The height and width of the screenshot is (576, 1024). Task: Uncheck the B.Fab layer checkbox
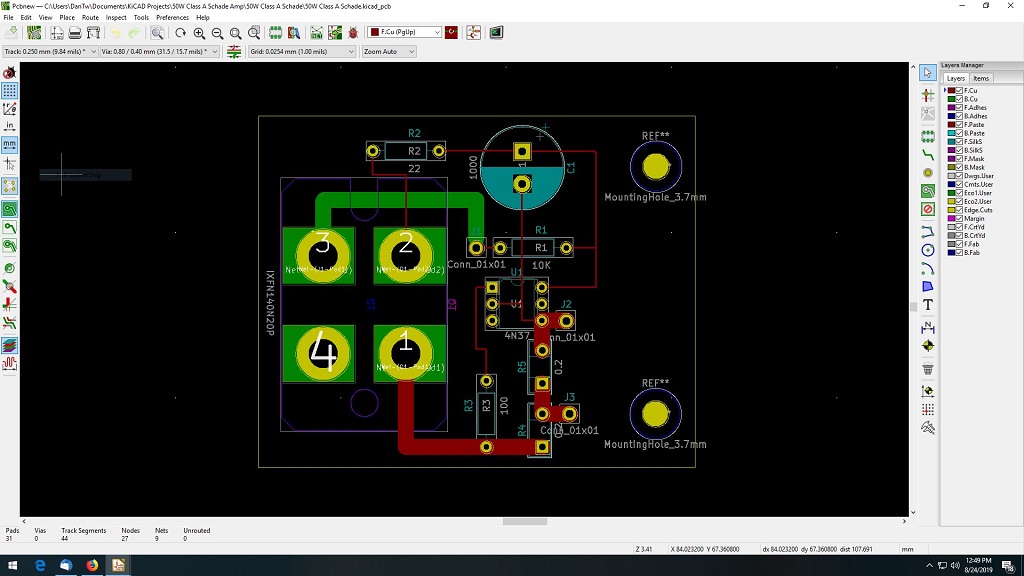959,253
